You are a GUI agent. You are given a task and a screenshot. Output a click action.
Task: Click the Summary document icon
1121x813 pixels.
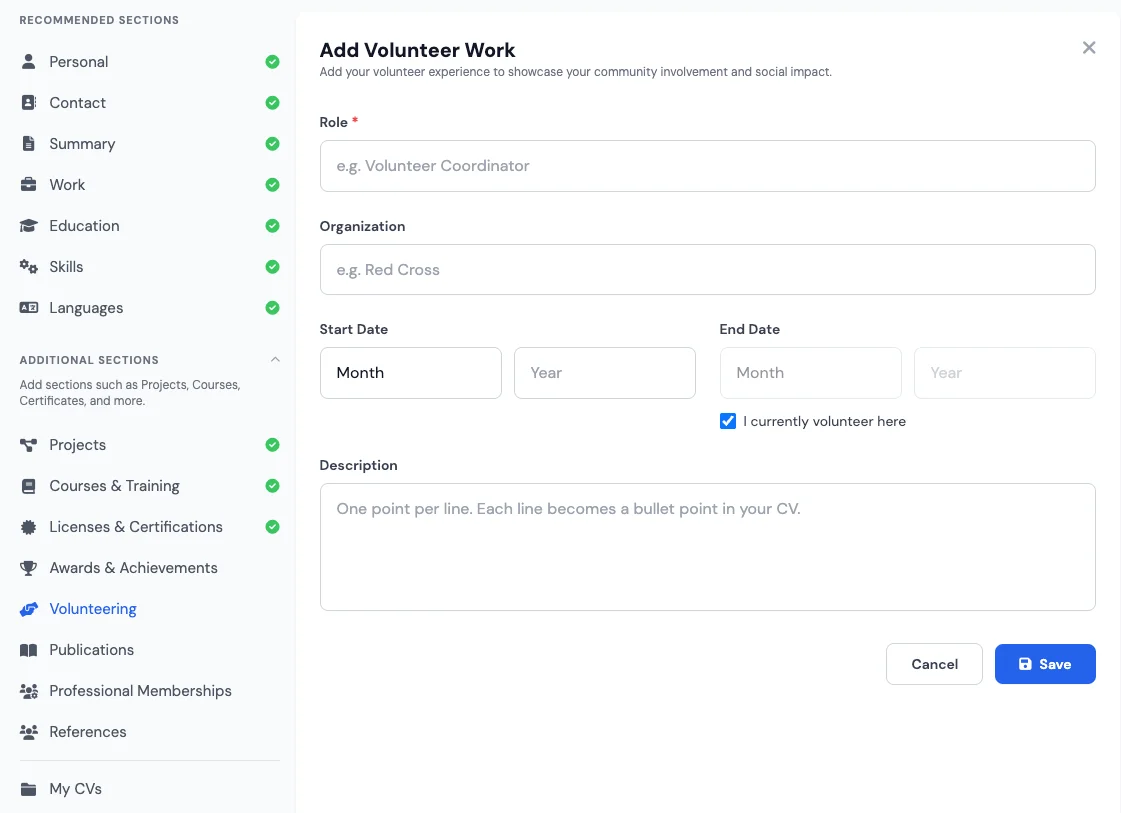coord(29,144)
